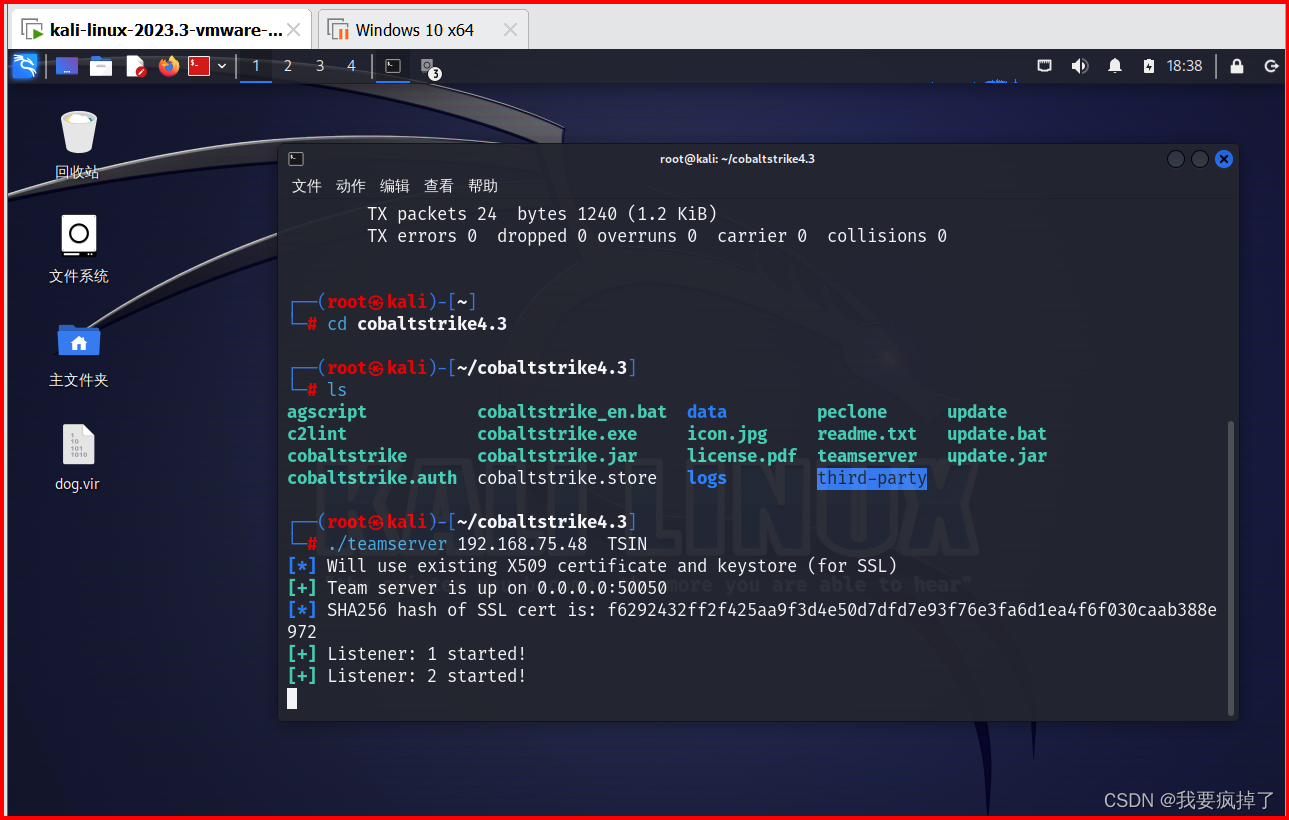Click the highlighted third-party directory name
Screen dimensions: 1289x820
(872, 478)
